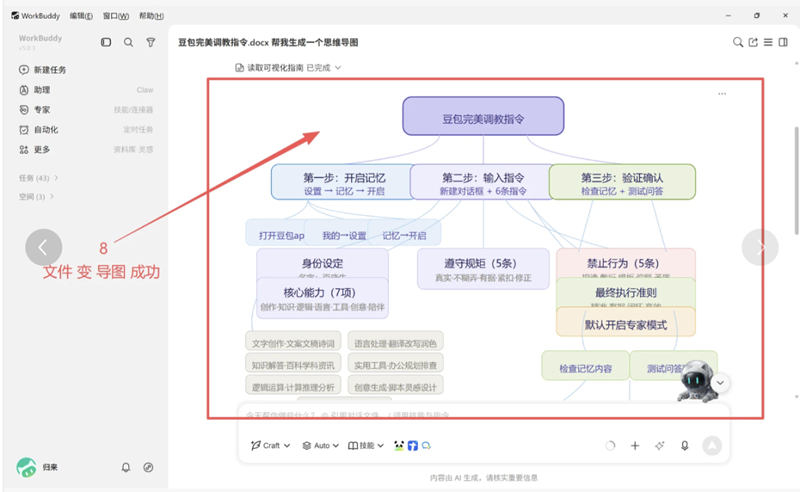Click the 禁止行为 (5条) node
The width and height of the screenshot is (800, 492).
[626, 263]
